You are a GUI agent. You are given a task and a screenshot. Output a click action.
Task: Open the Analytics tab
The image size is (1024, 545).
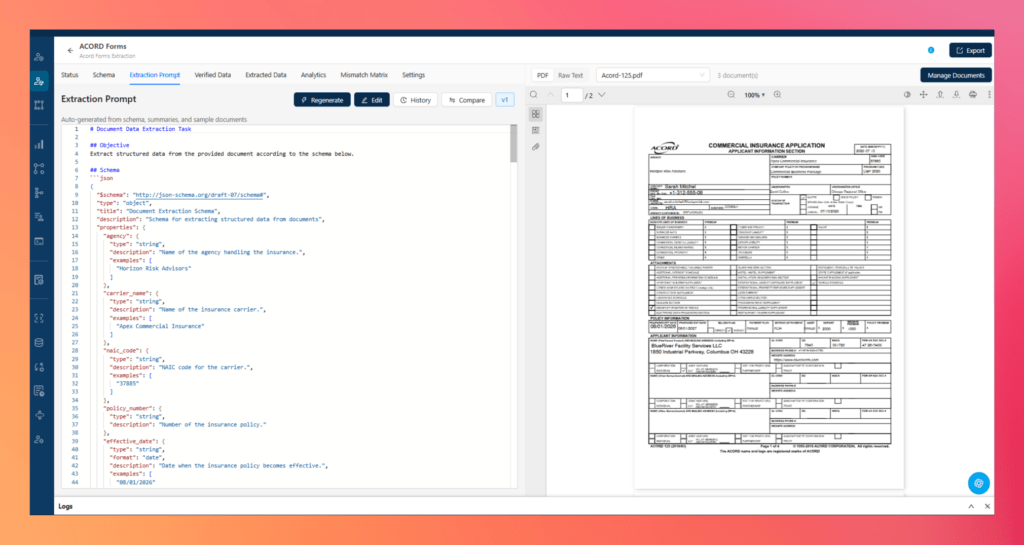(x=313, y=75)
